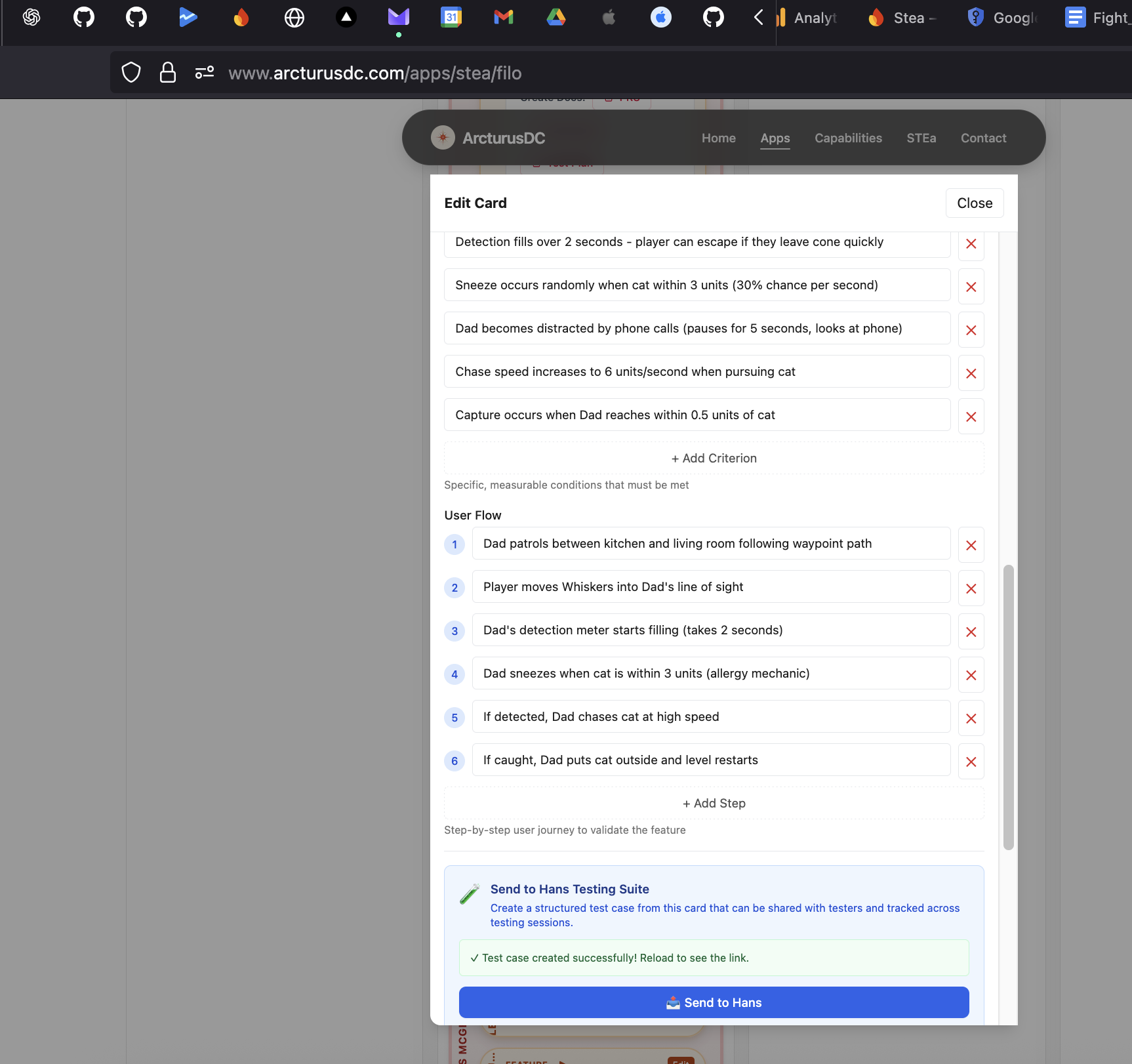Viewport: 1132px width, 1064px height.
Task: Edit 'Sneeze occurs randomly' criterion field
Action: [x=697, y=285]
